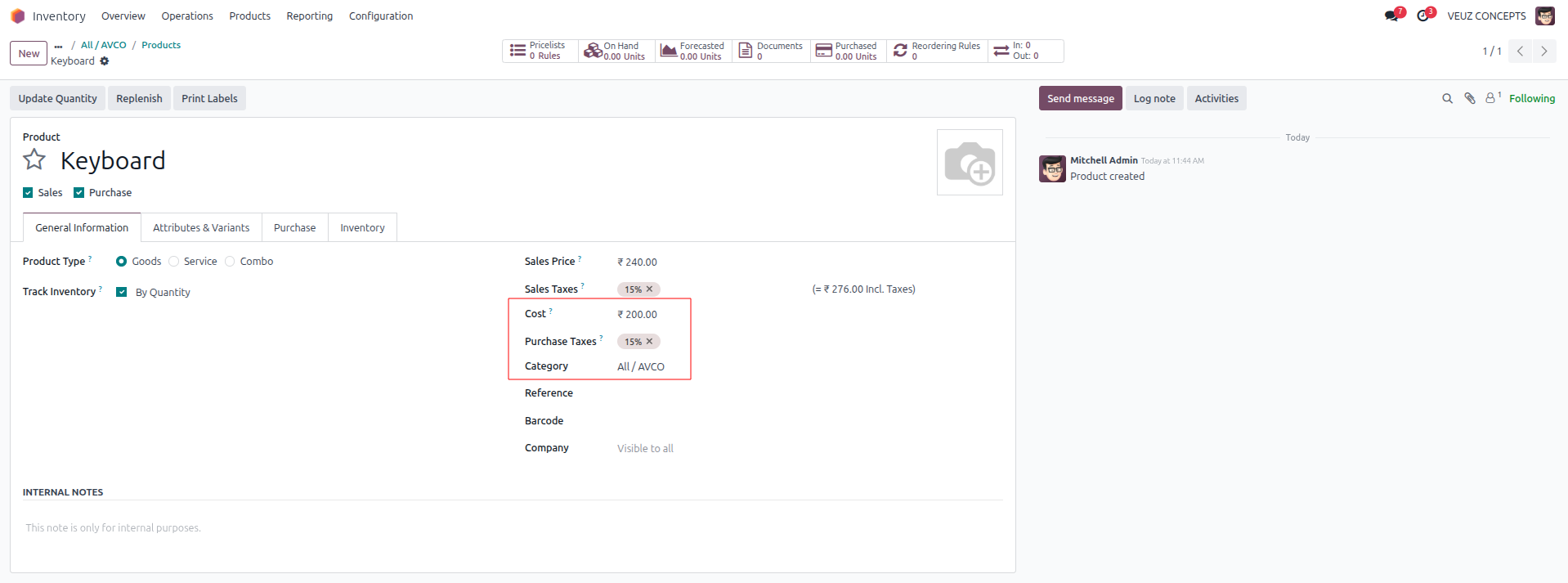Viewport: 1568px width, 583px height.
Task: Open the activities clock icon with badge 3
Action: [x=1425, y=16]
